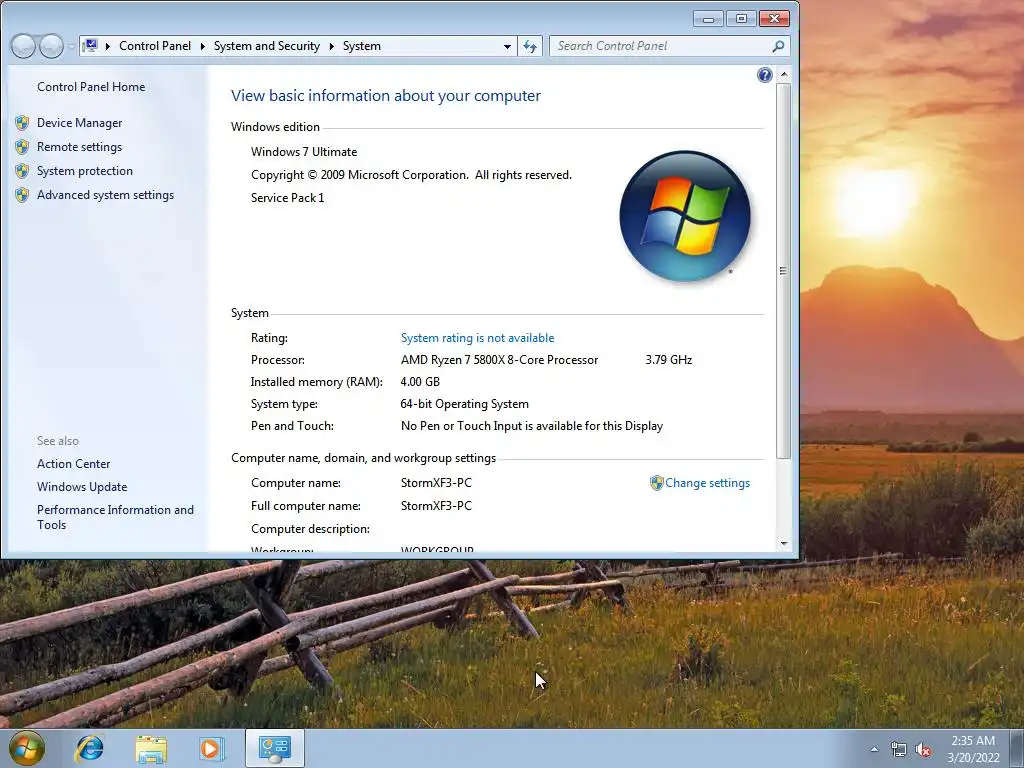Click the Change settings link
Screen dimensions: 1024x768
pyautogui.click(x=707, y=483)
